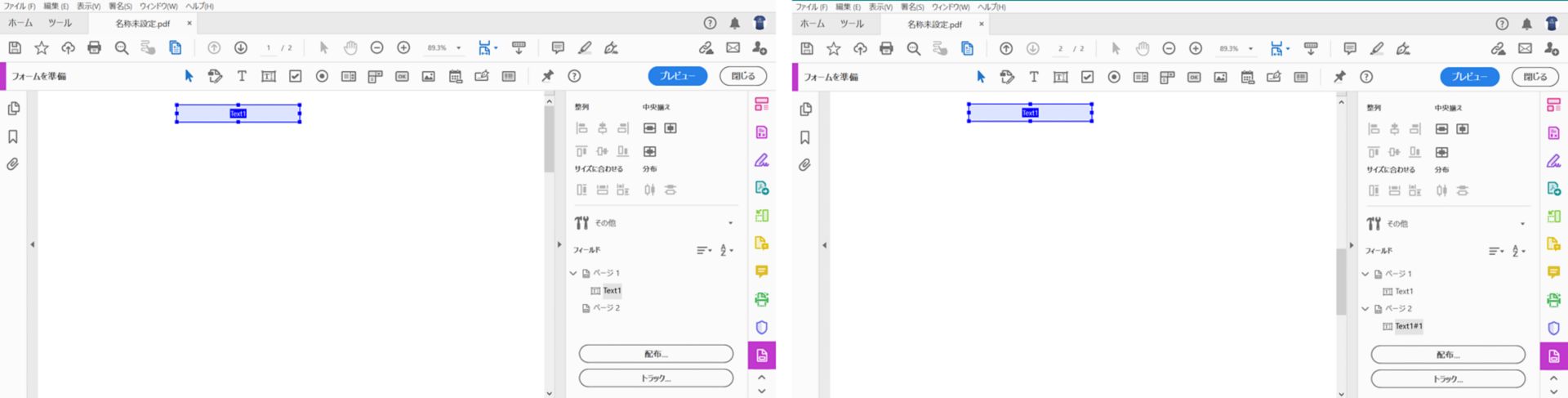Screen dimensions: 1568x398
Task: Open bookmarks pane icon, left window sidebar
Action: pos(13,136)
